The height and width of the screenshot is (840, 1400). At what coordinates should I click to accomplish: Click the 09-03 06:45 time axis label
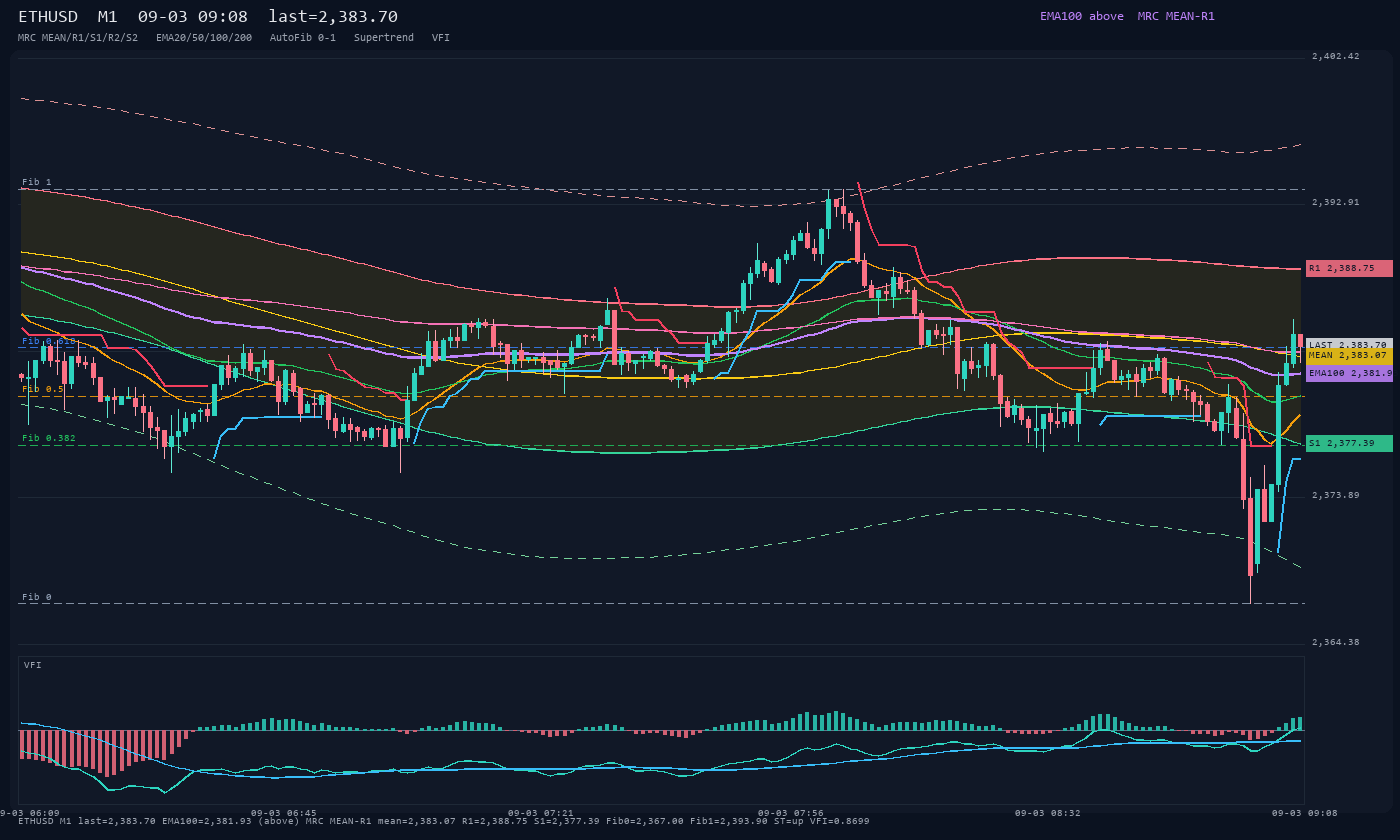coord(283,813)
